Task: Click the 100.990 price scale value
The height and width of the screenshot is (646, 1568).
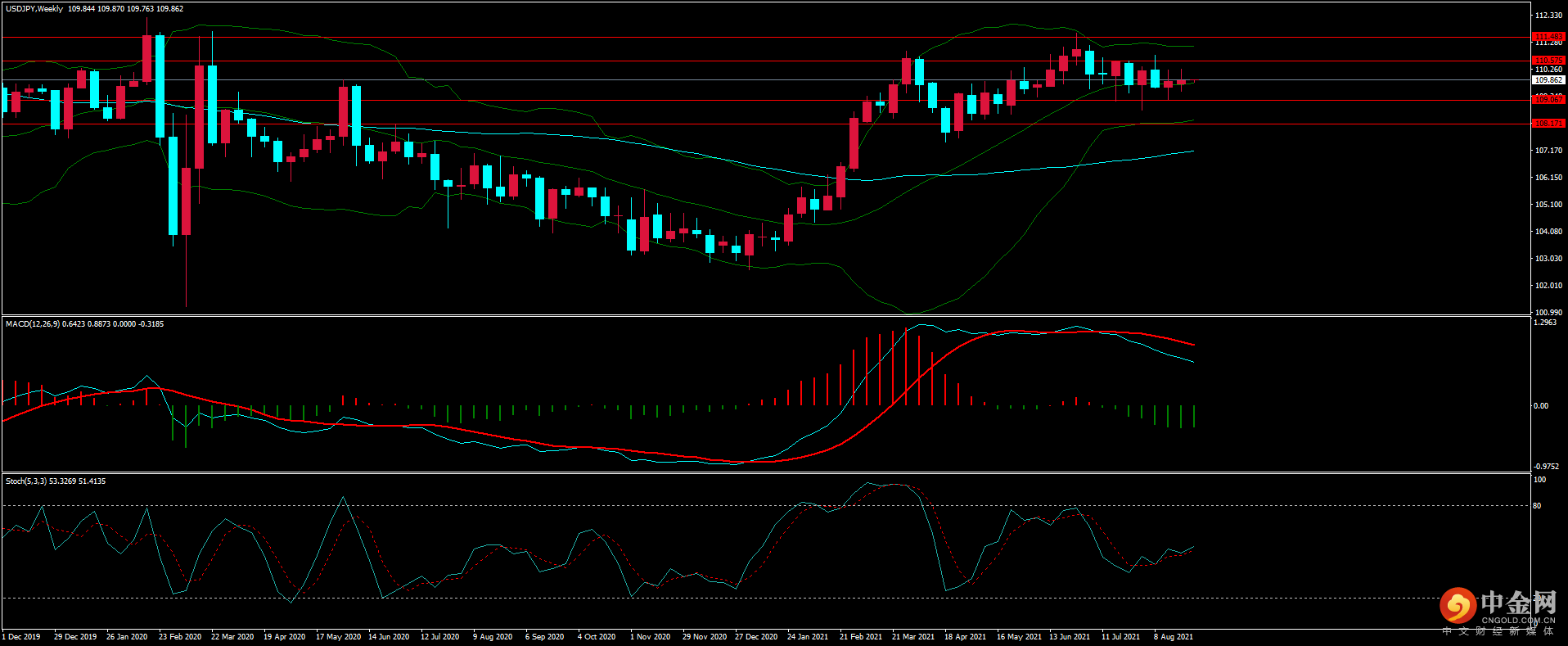Action: (x=1548, y=312)
